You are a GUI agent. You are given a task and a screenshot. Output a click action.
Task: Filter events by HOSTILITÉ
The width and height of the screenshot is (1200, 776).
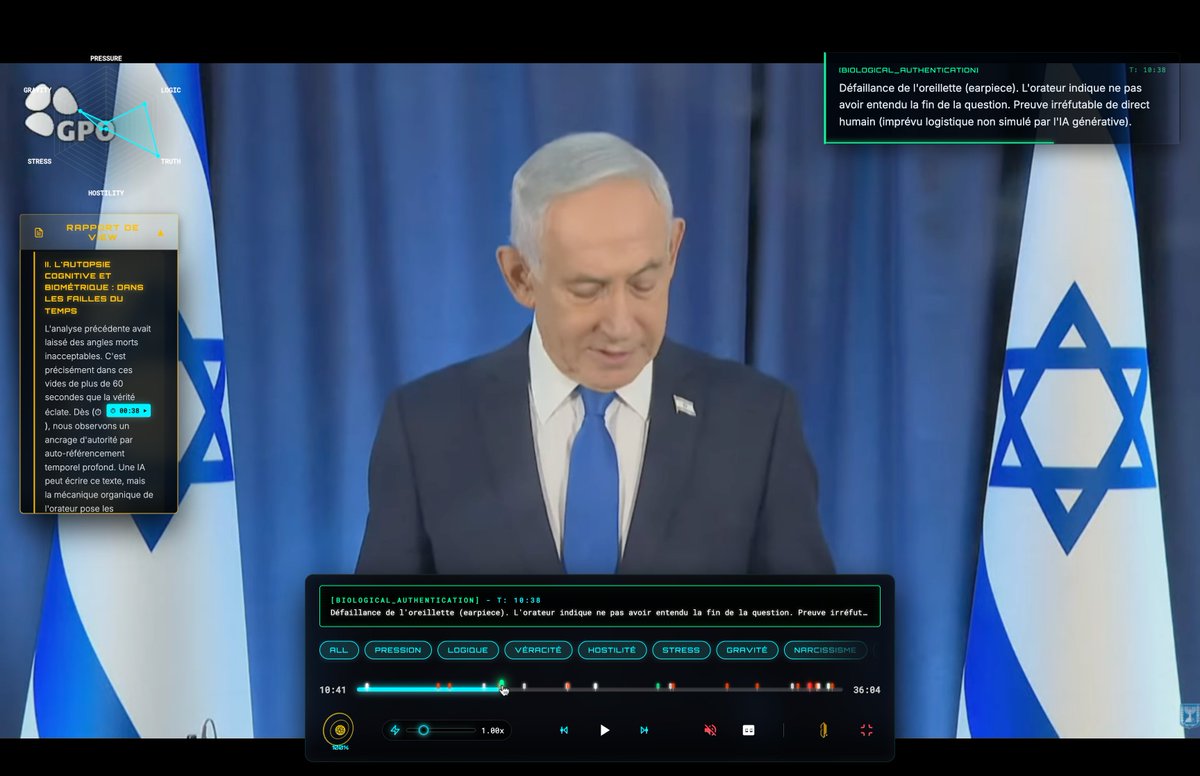pos(612,650)
